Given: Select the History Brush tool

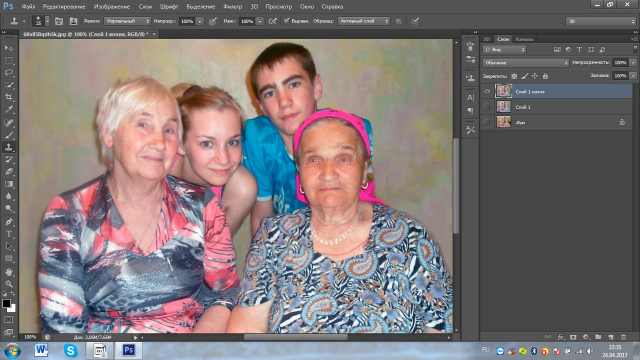Looking at the screenshot, I should click(x=9, y=160).
